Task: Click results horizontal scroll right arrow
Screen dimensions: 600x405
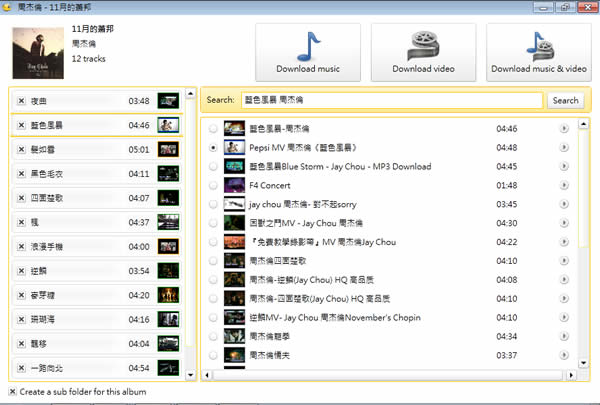Action: 571,375
